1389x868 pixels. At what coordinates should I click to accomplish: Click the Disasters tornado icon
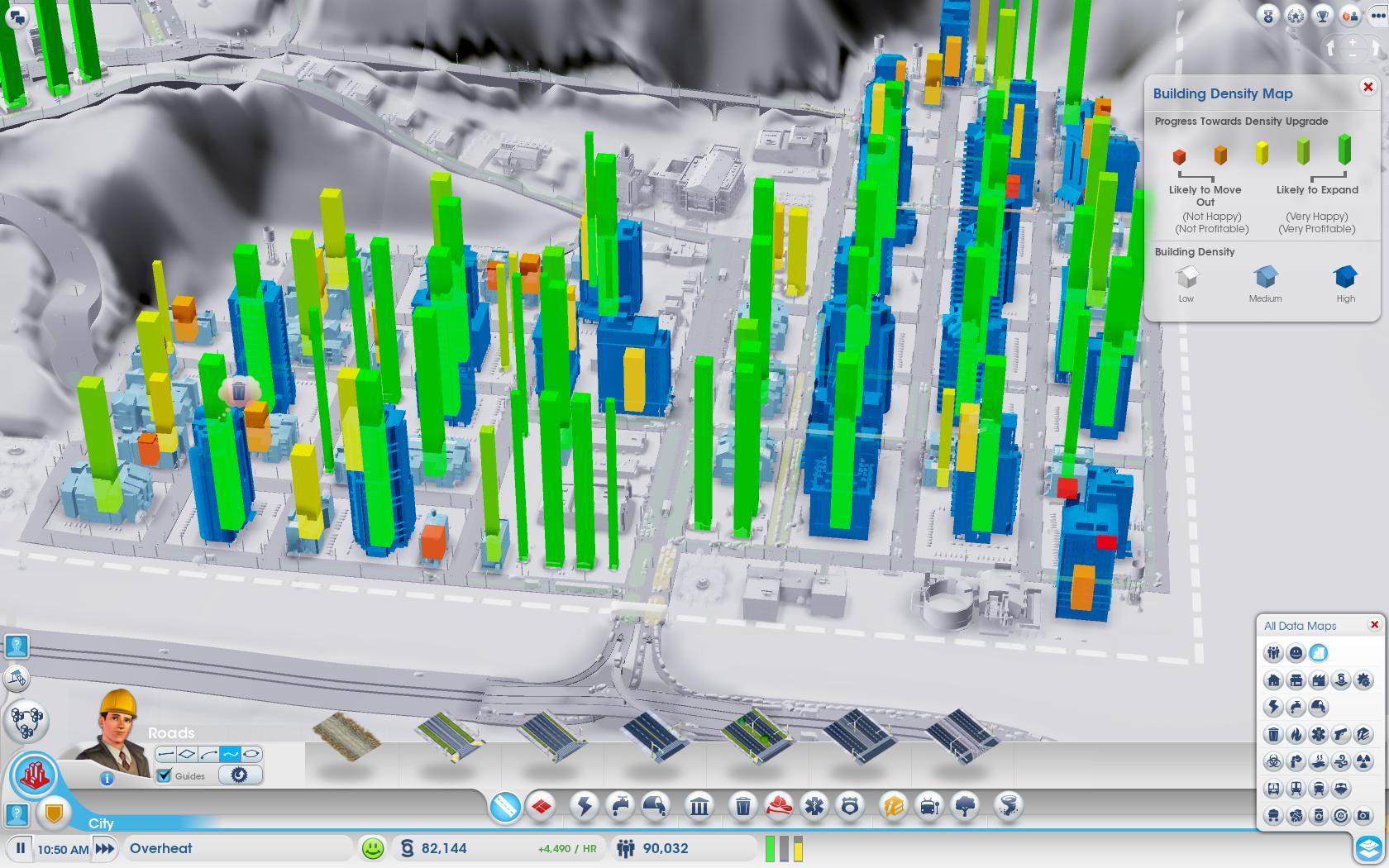pyautogui.click(x=1008, y=805)
